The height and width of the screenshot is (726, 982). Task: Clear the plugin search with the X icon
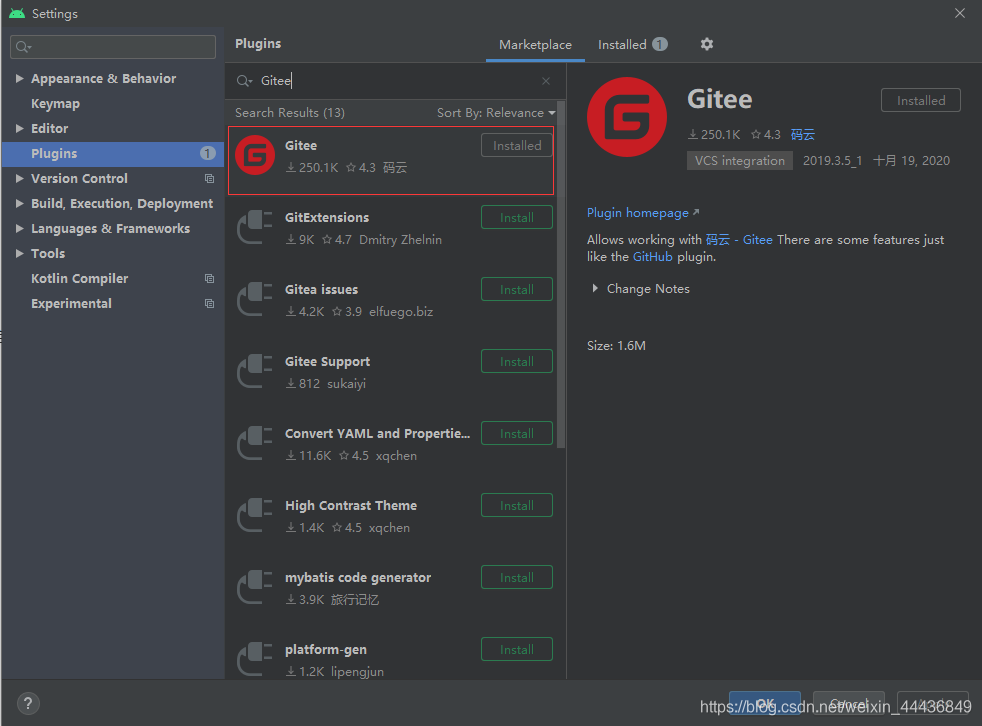pyautogui.click(x=546, y=81)
